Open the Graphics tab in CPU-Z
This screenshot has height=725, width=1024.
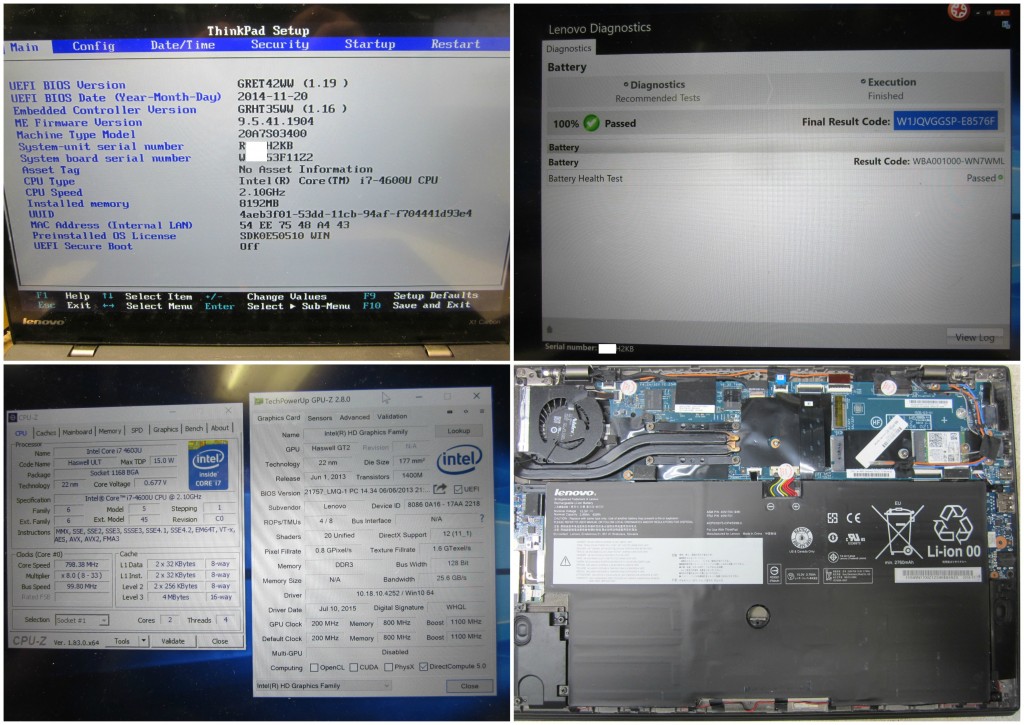click(x=165, y=429)
